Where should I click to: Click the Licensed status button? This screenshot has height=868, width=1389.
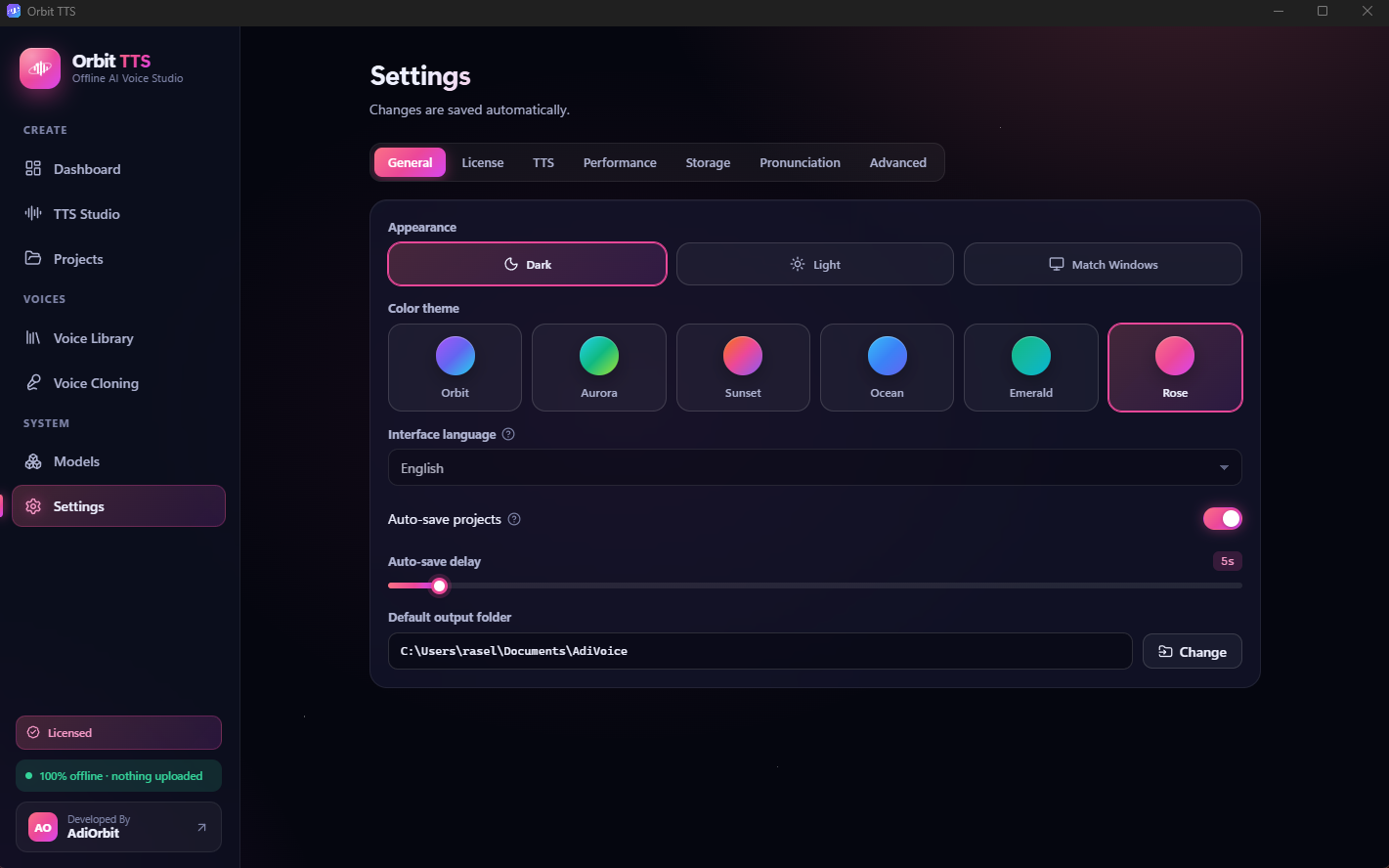click(118, 733)
